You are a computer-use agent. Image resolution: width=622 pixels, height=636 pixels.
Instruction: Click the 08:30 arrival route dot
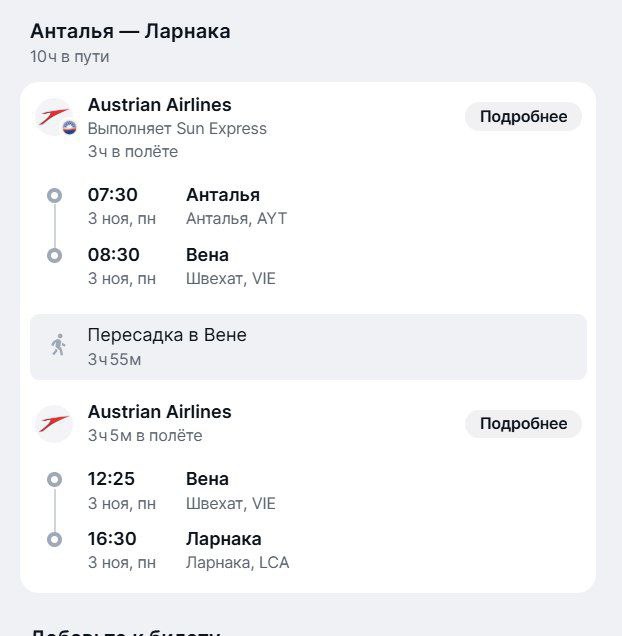pyautogui.click(x=55, y=255)
